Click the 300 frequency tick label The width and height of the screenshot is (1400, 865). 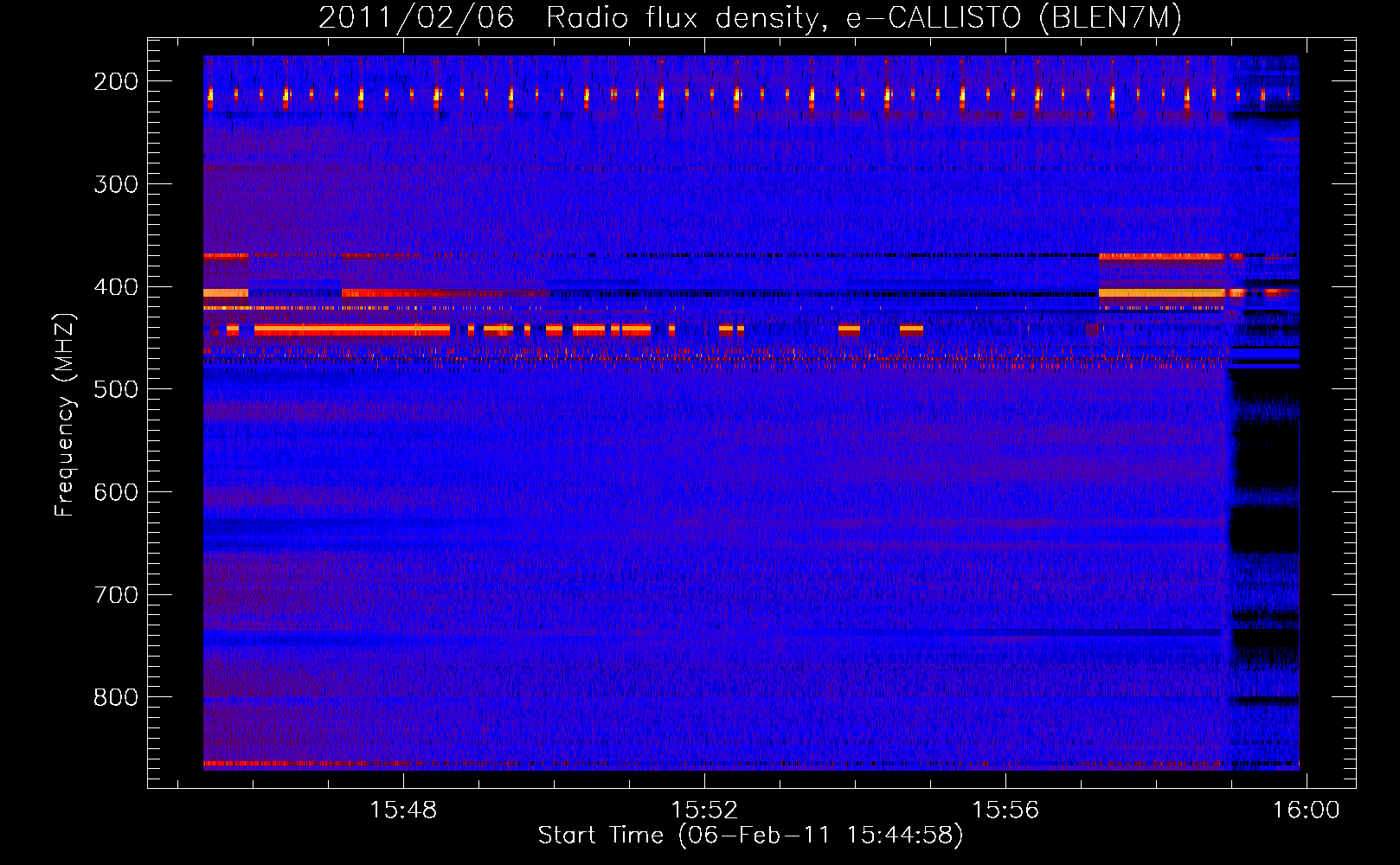(116, 184)
